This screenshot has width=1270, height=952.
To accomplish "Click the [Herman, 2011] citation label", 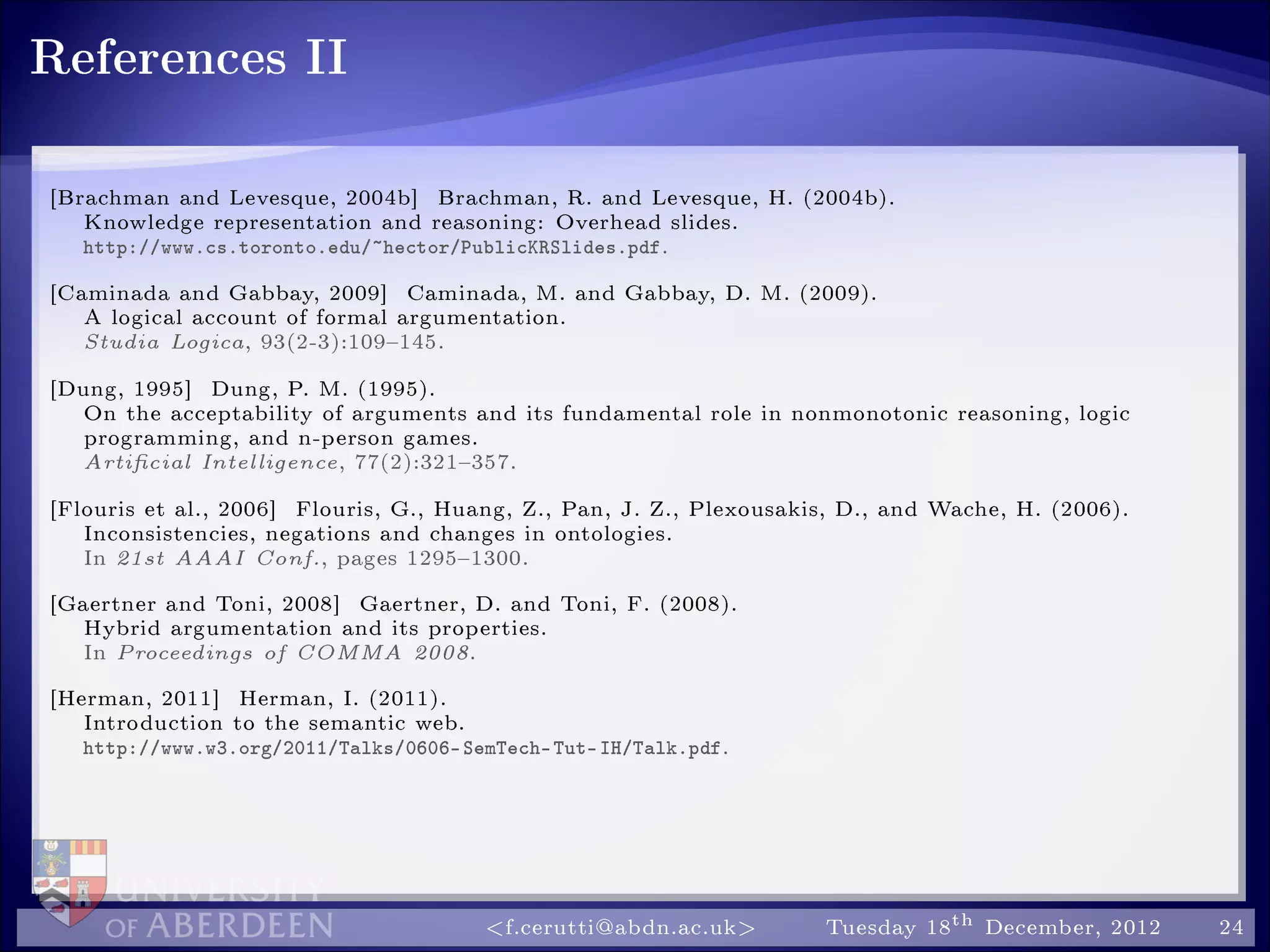I will 135,699.
